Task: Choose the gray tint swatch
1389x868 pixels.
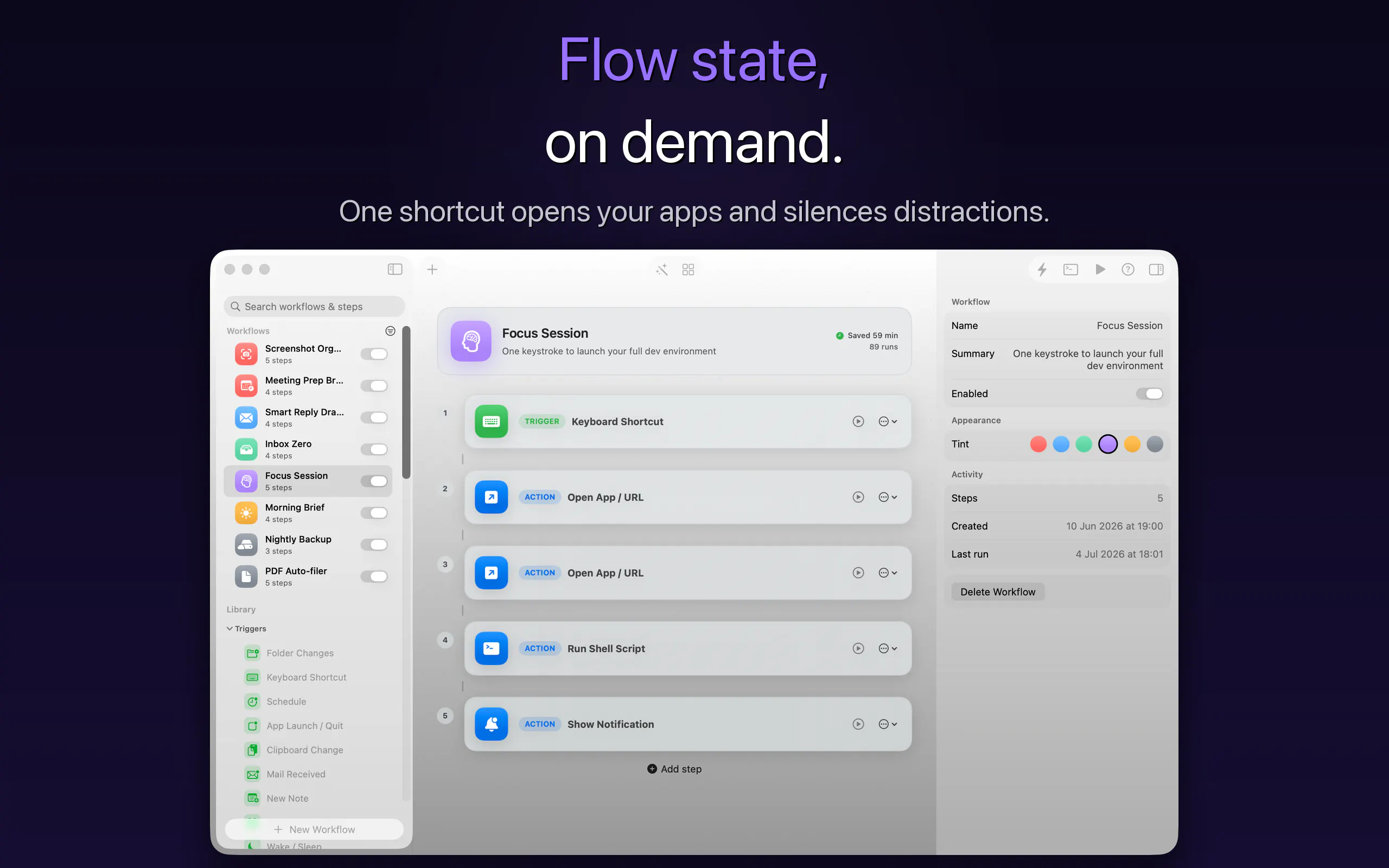Action: tap(1155, 444)
